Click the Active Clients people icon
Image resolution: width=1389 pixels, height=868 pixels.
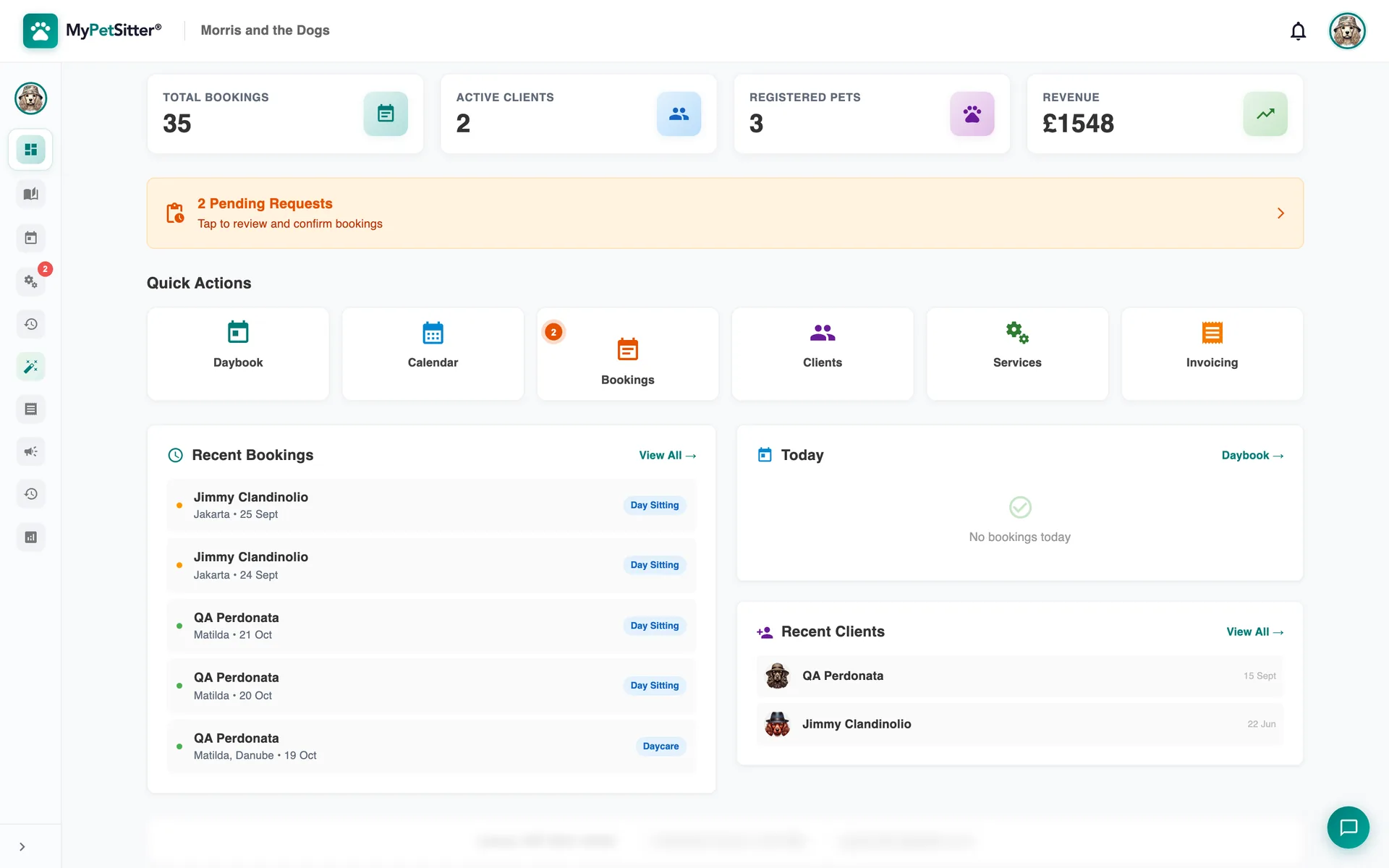pos(679,114)
